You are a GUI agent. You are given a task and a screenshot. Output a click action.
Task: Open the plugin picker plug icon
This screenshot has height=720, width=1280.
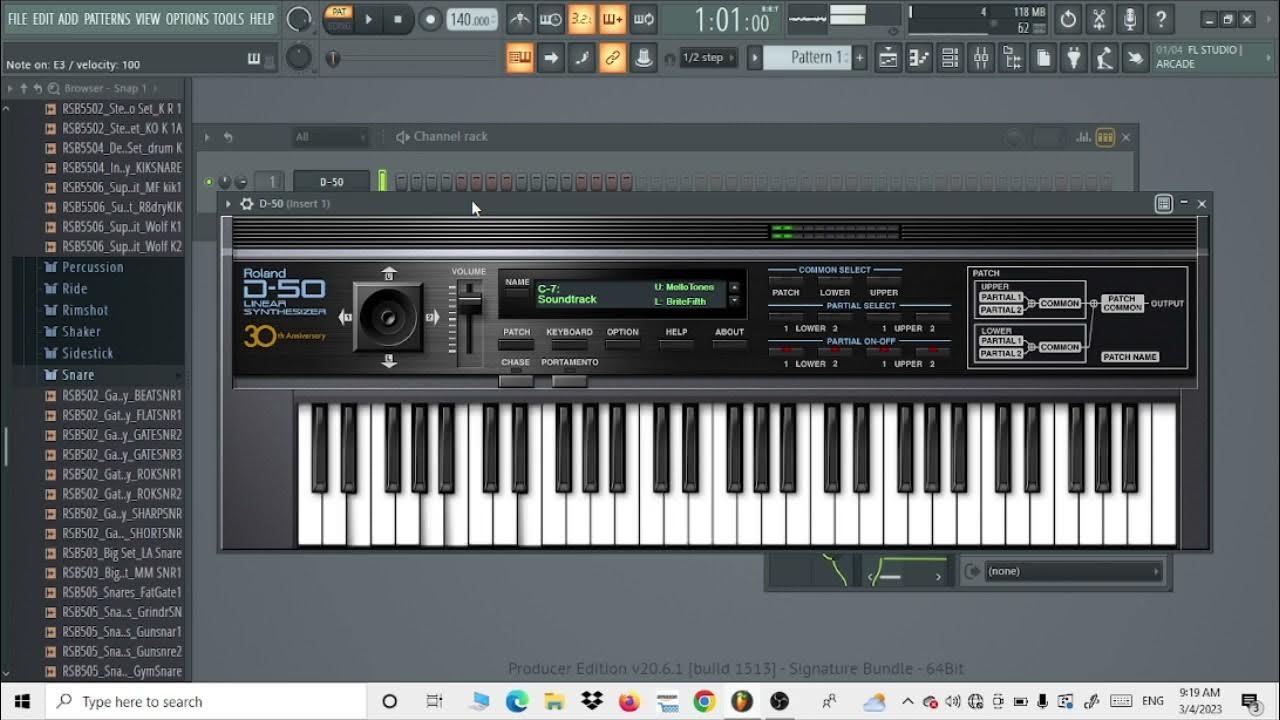1074,58
